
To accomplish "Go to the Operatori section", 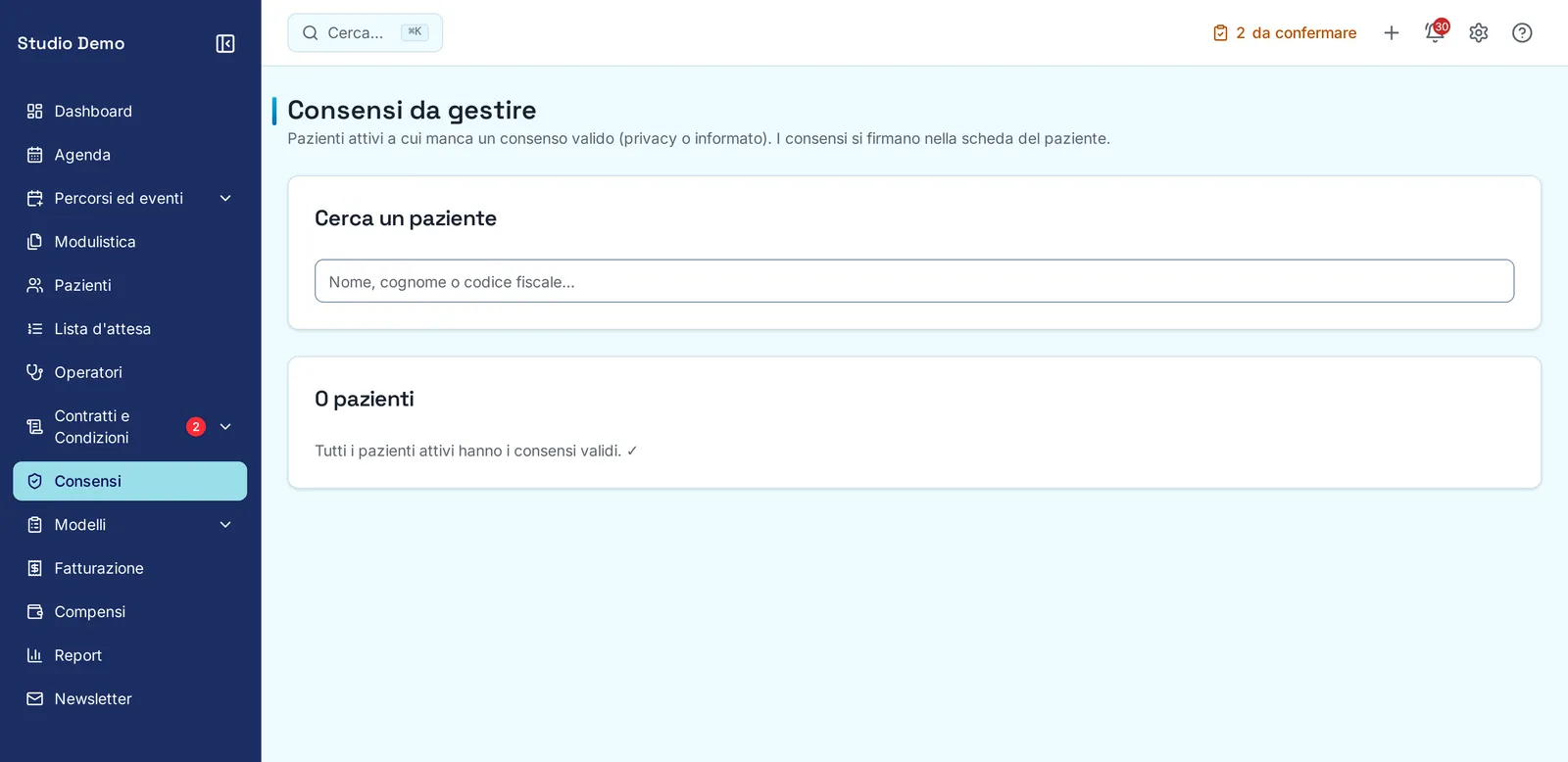I will click(x=129, y=372).
